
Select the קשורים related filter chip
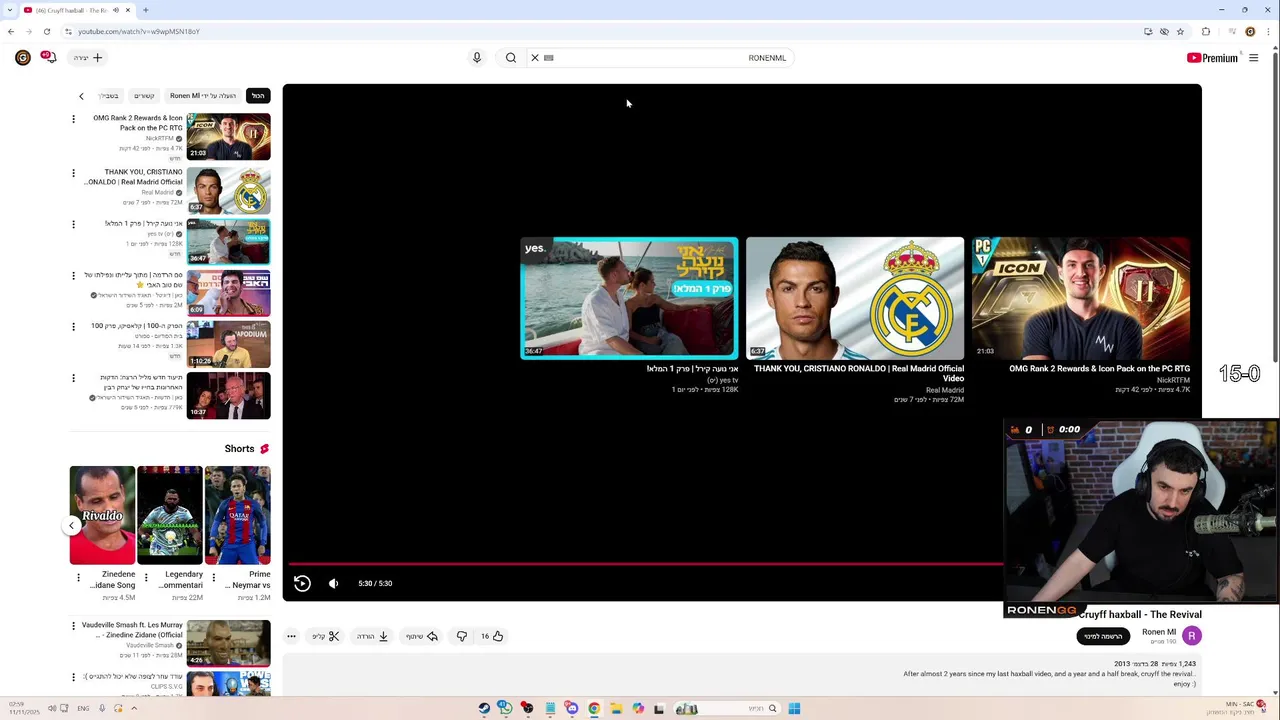pyautogui.click(x=144, y=96)
